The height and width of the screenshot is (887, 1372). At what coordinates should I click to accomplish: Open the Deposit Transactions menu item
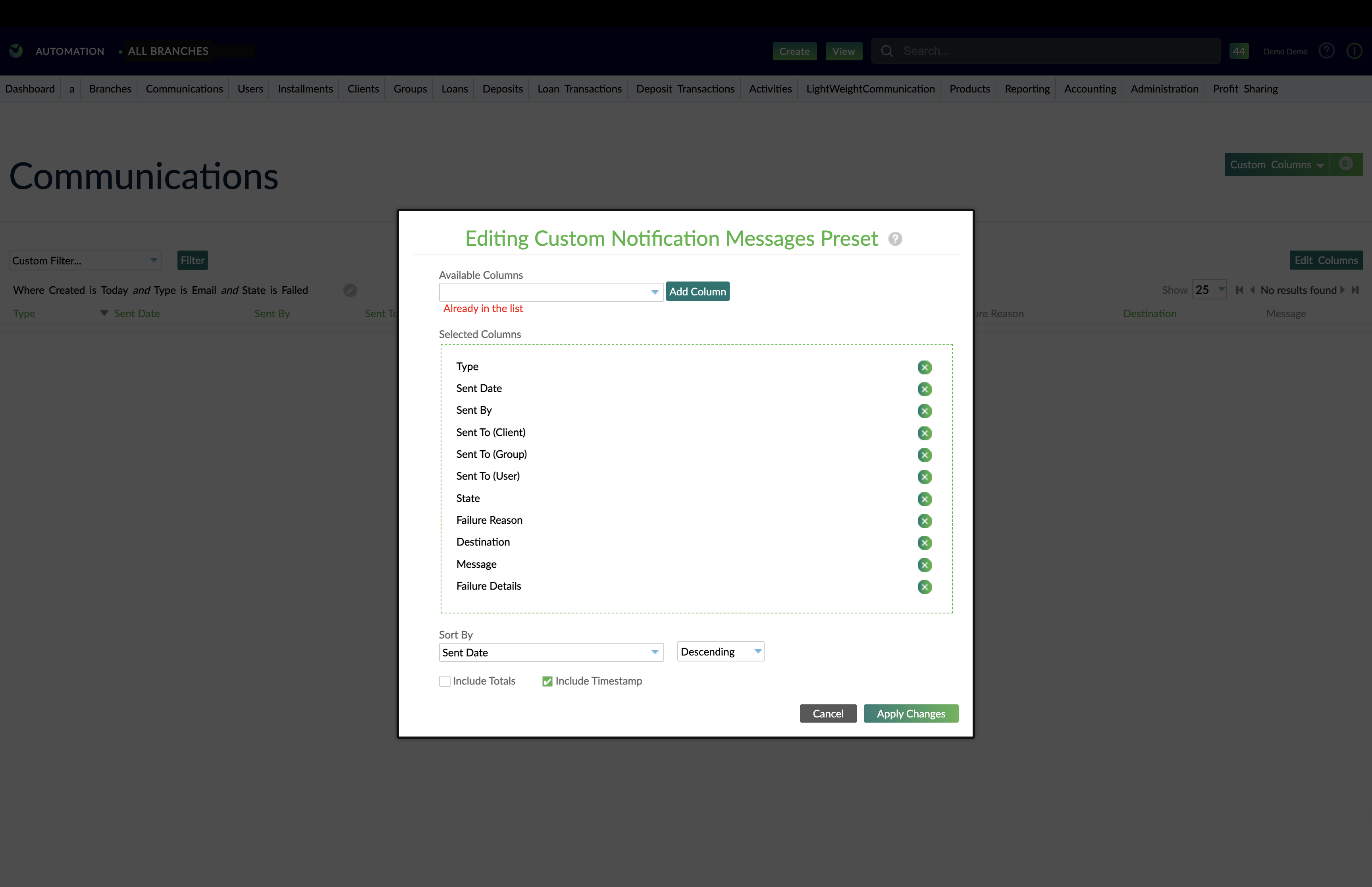click(x=685, y=89)
